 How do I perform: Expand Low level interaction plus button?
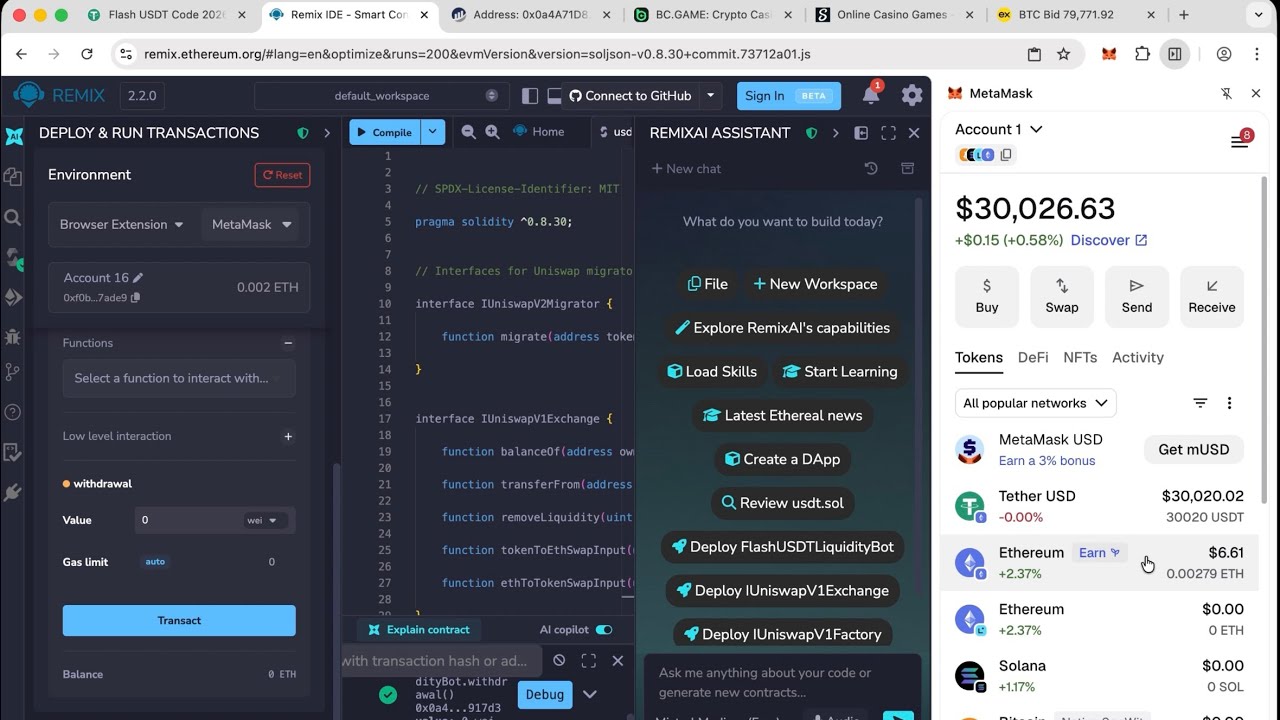pyautogui.click(x=288, y=436)
